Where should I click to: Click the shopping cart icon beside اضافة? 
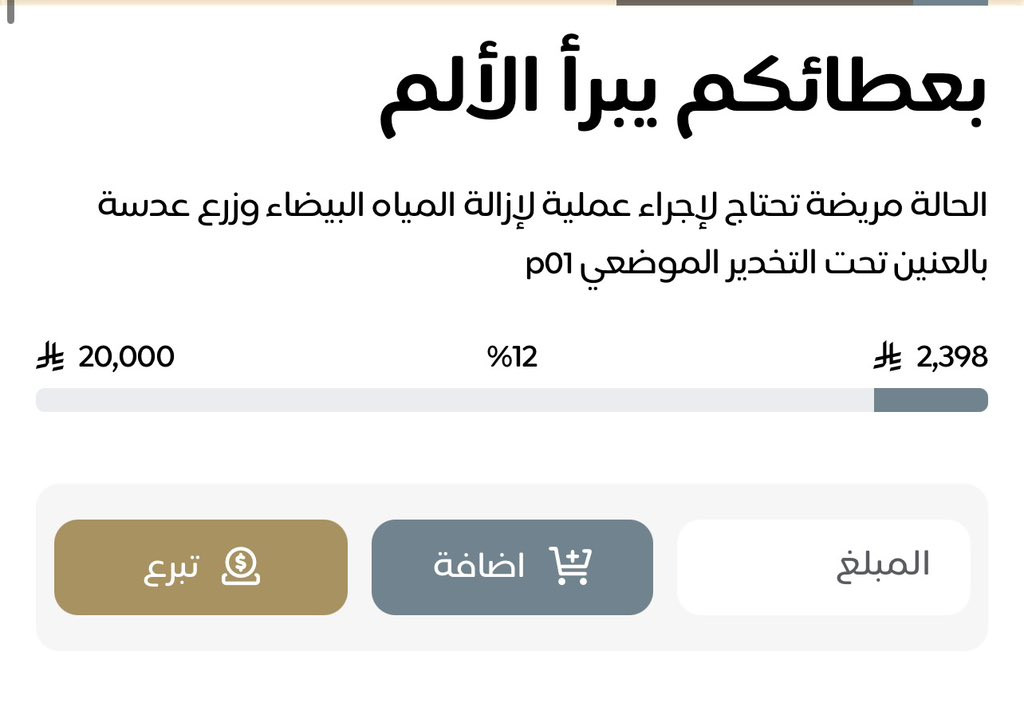[570, 566]
